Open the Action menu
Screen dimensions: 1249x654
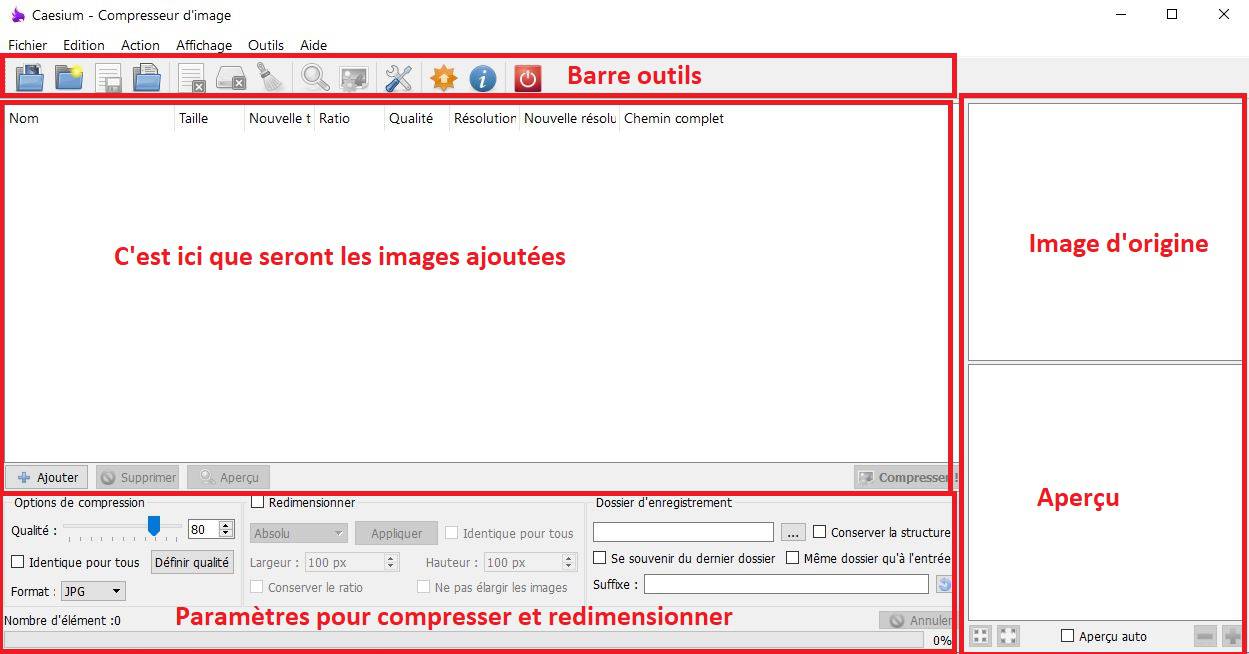pyautogui.click(x=140, y=45)
